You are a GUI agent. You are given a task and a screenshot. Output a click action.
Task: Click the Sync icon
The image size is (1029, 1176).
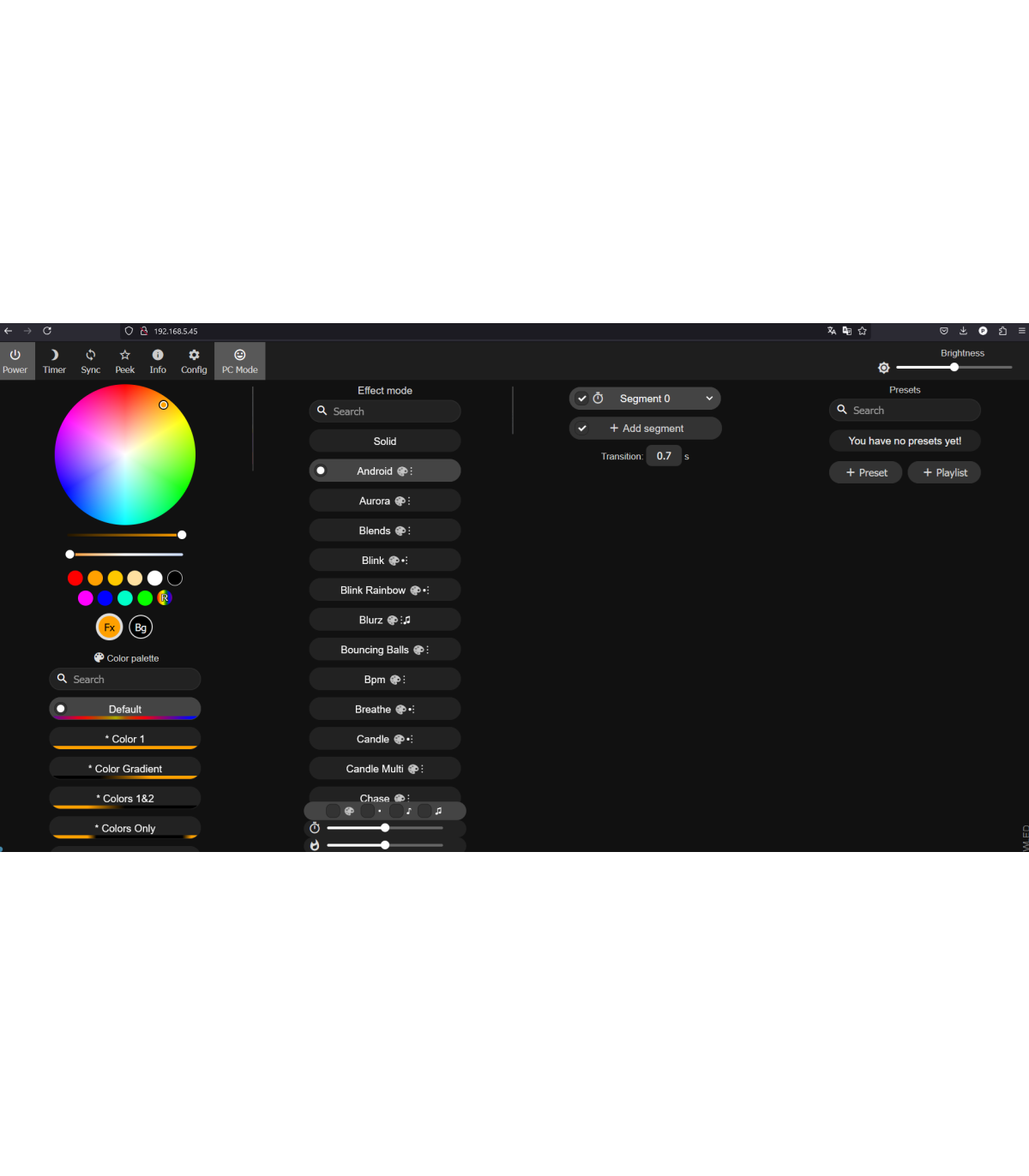click(x=90, y=361)
